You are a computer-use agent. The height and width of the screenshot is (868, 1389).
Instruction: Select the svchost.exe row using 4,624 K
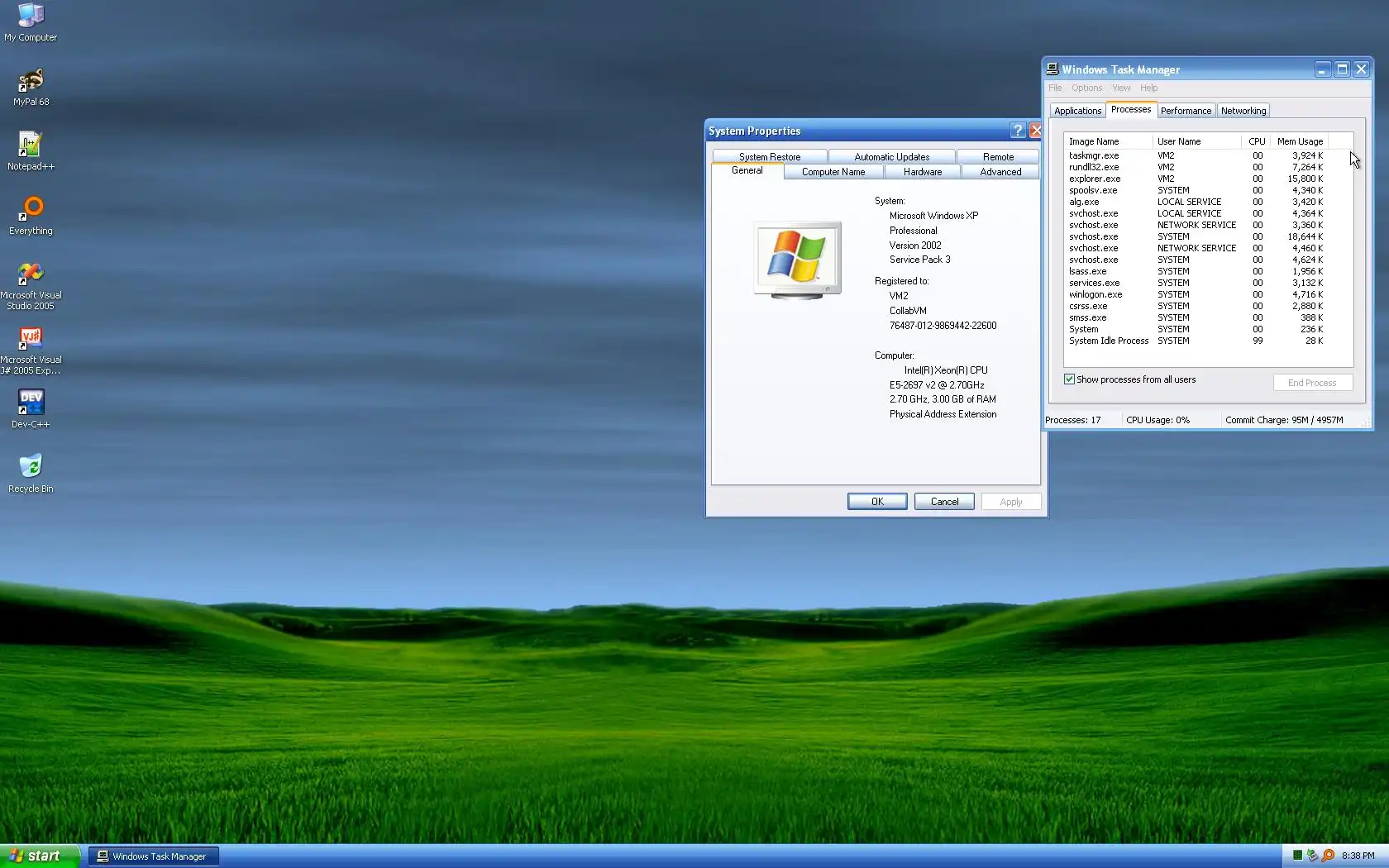[1196, 260]
